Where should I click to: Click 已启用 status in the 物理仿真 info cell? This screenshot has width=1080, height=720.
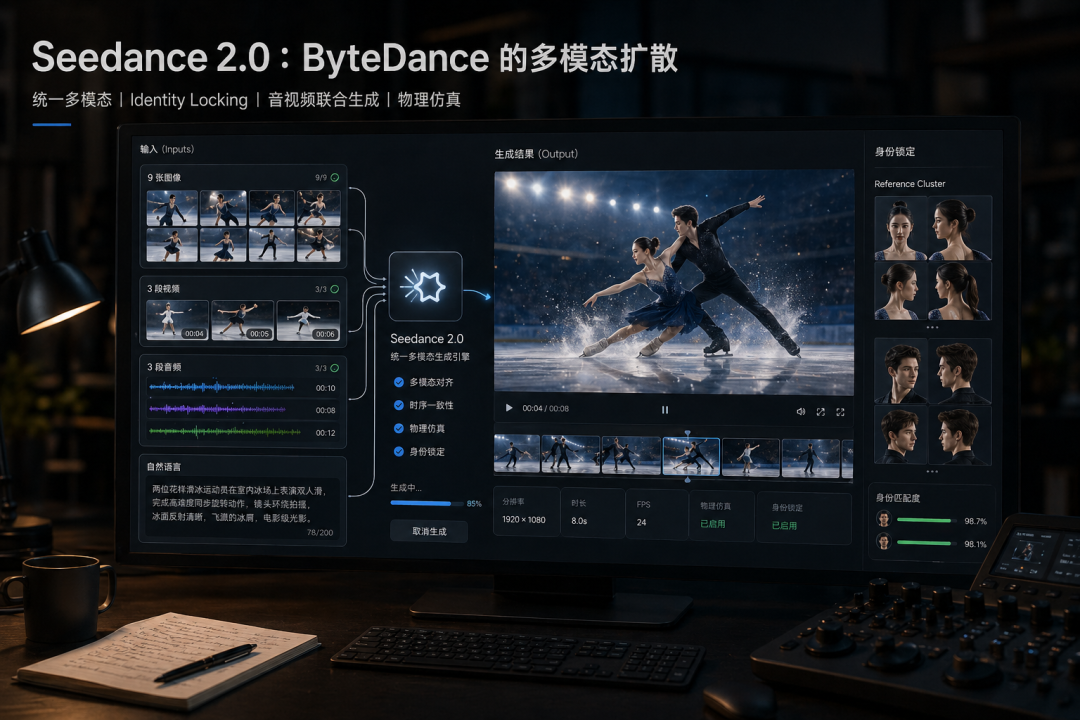point(712,524)
